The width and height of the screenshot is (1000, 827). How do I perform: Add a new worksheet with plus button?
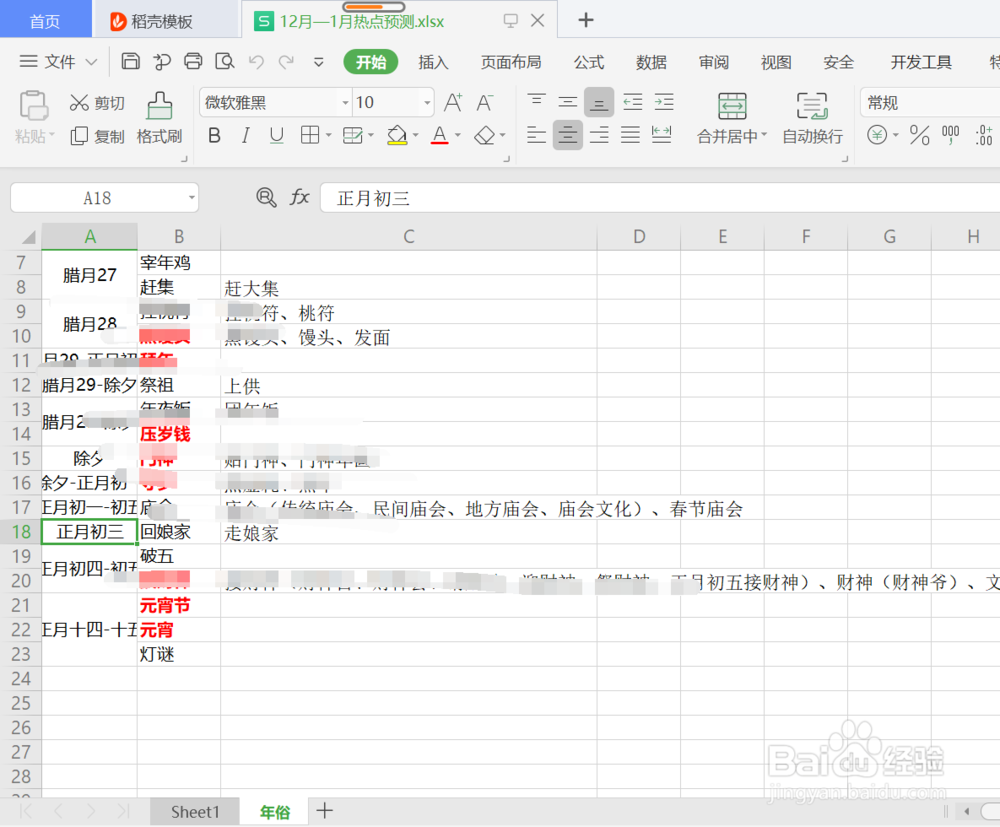click(325, 811)
